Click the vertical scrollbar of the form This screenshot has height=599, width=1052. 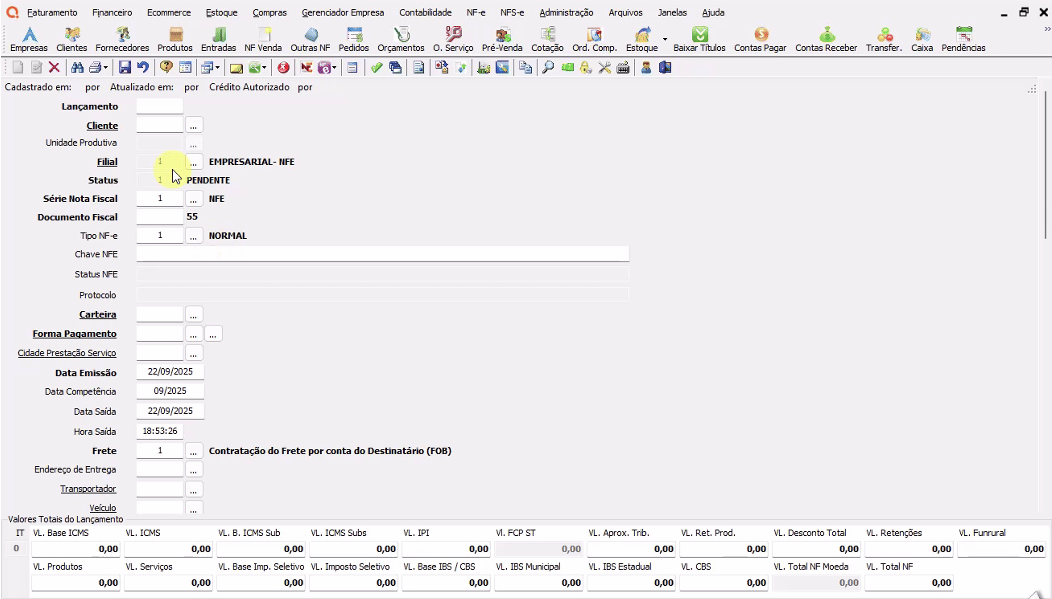1046,170
